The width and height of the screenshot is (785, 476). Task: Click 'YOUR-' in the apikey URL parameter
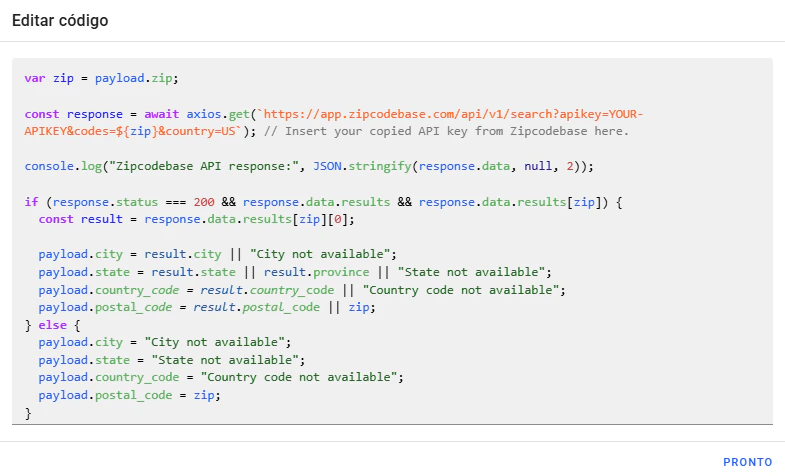click(x=625, y=114)
